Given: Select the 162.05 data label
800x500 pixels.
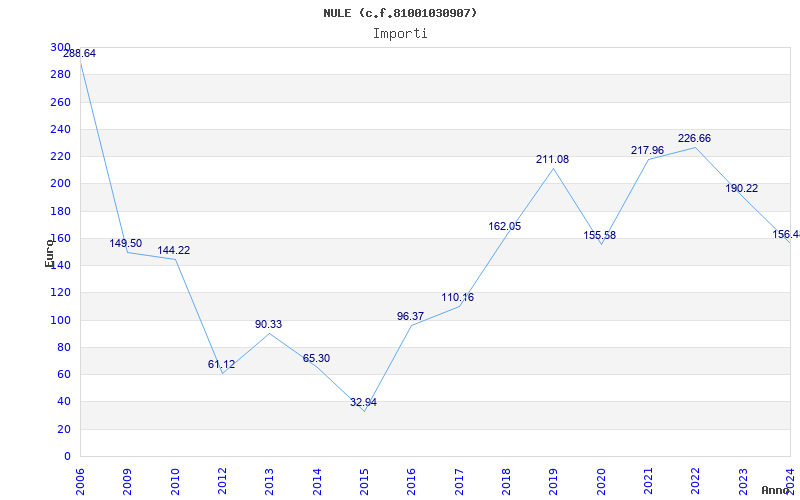Looking at the screenshot, I should pyautogui.click(x=505, y=227).
